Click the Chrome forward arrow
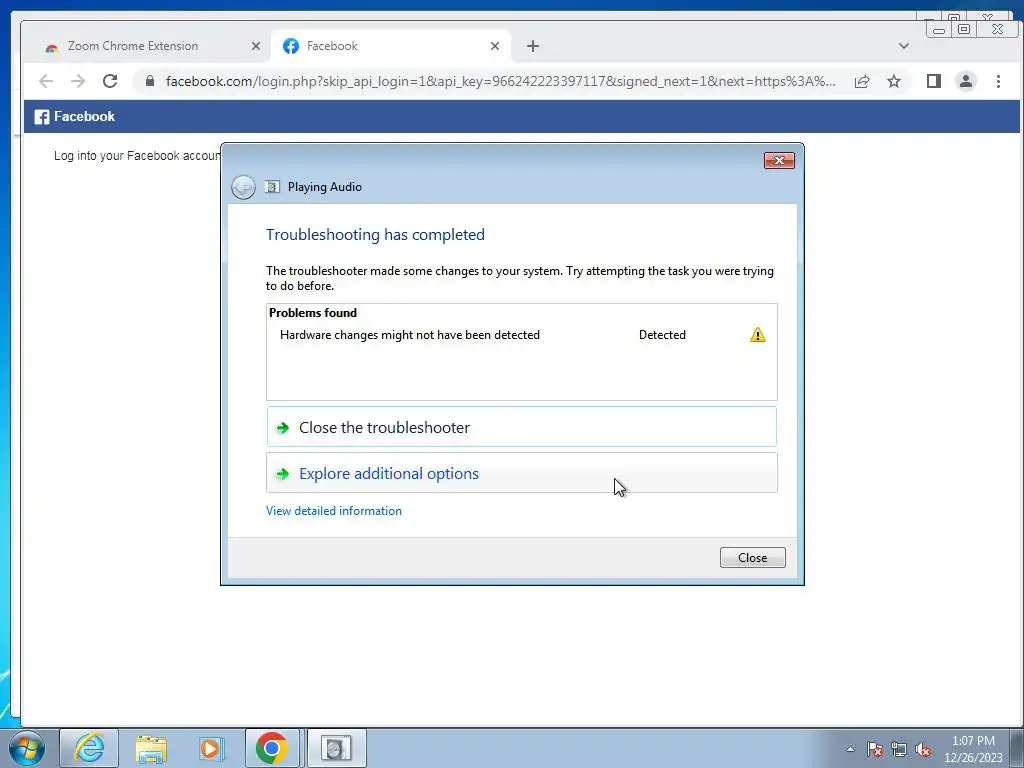 pos(78,81)
